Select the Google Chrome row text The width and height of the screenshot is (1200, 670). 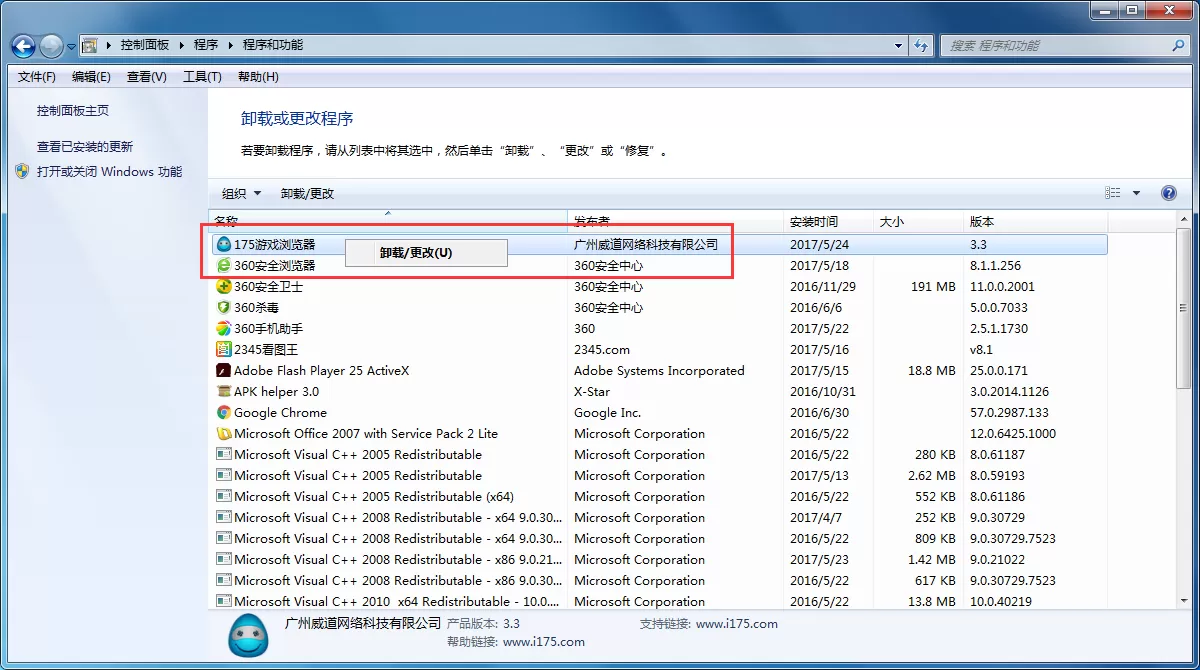(280, 412)
